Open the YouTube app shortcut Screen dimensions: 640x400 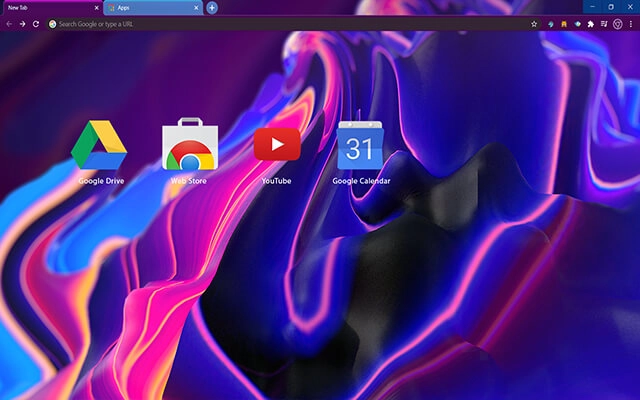pyautogui.click(x=277, y=144)
